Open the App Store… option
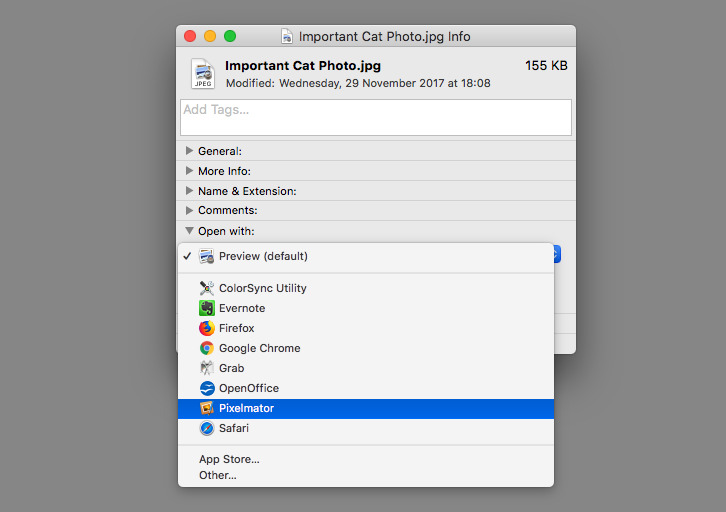This screenshot has height=512, width=726. tap(366, 459)
